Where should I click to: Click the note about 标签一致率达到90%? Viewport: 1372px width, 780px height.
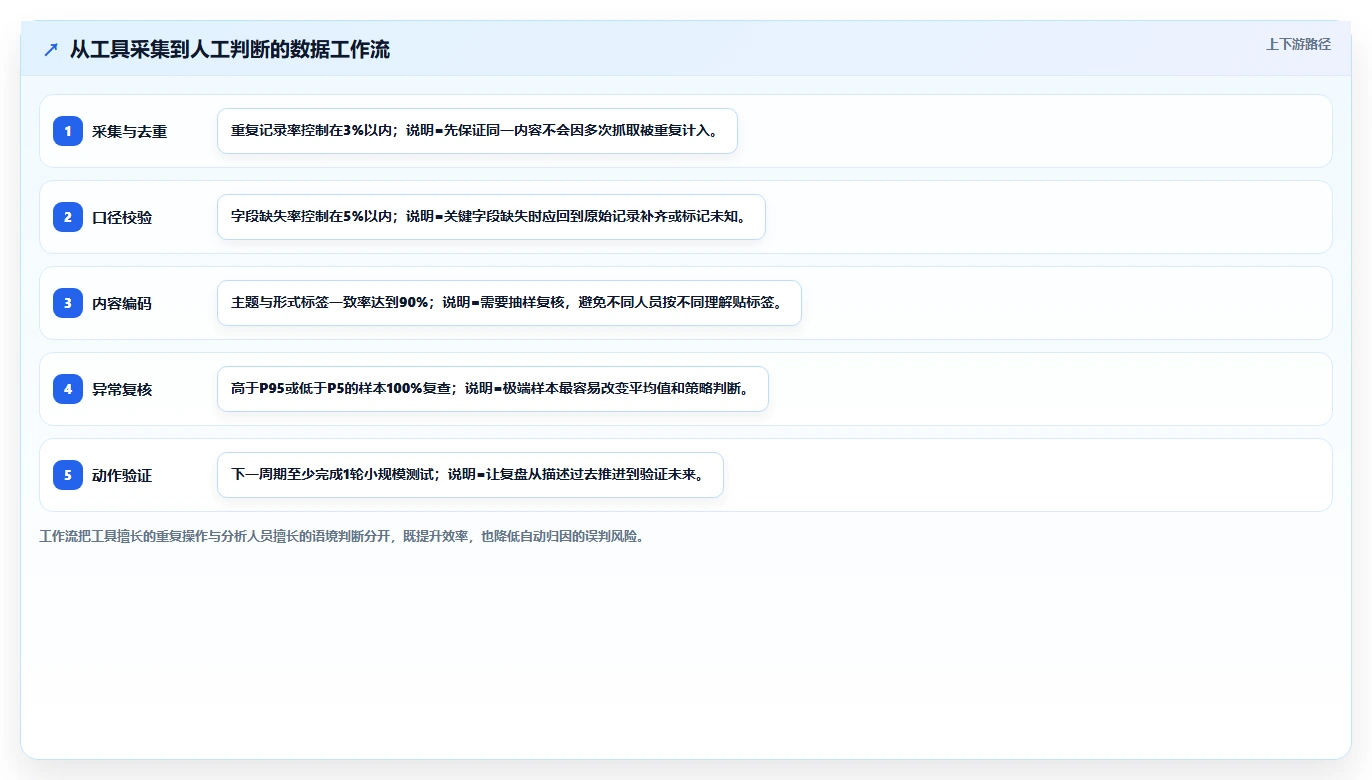(509, 303)
